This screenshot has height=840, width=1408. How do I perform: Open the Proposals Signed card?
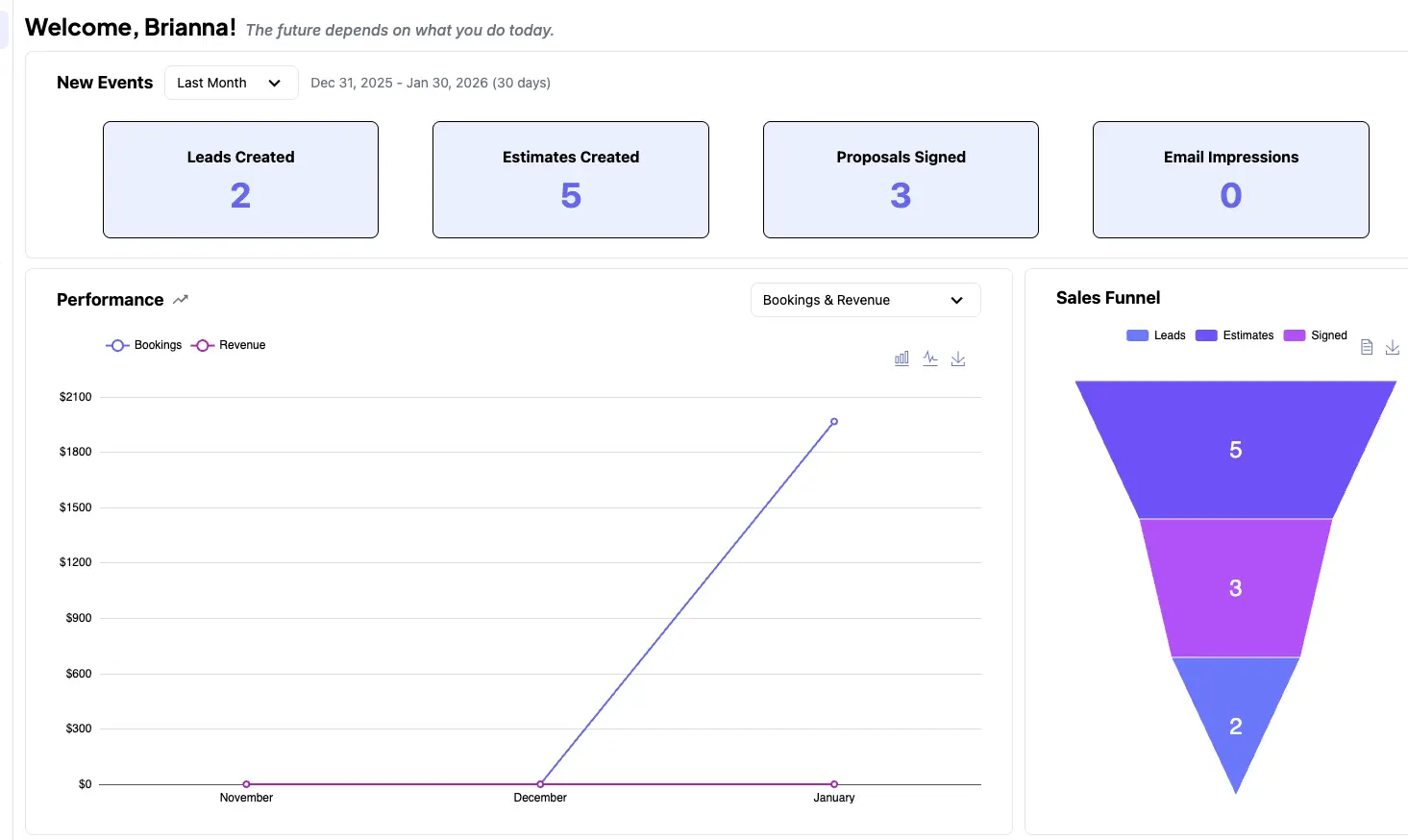901,180
